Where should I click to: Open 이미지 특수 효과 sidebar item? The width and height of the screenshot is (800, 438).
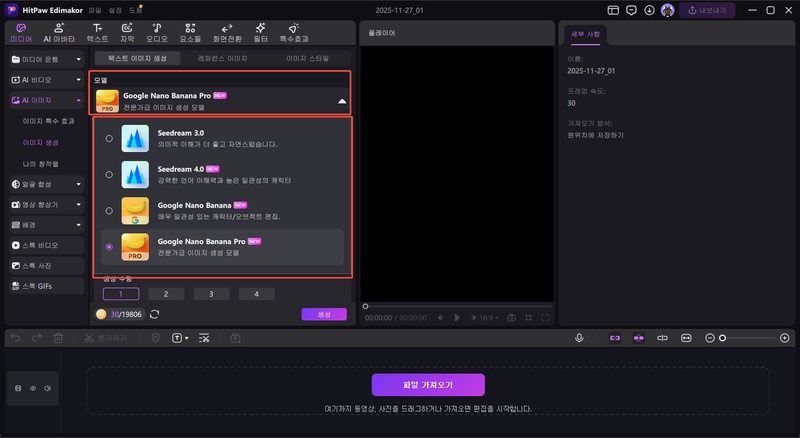click(48, 121)
